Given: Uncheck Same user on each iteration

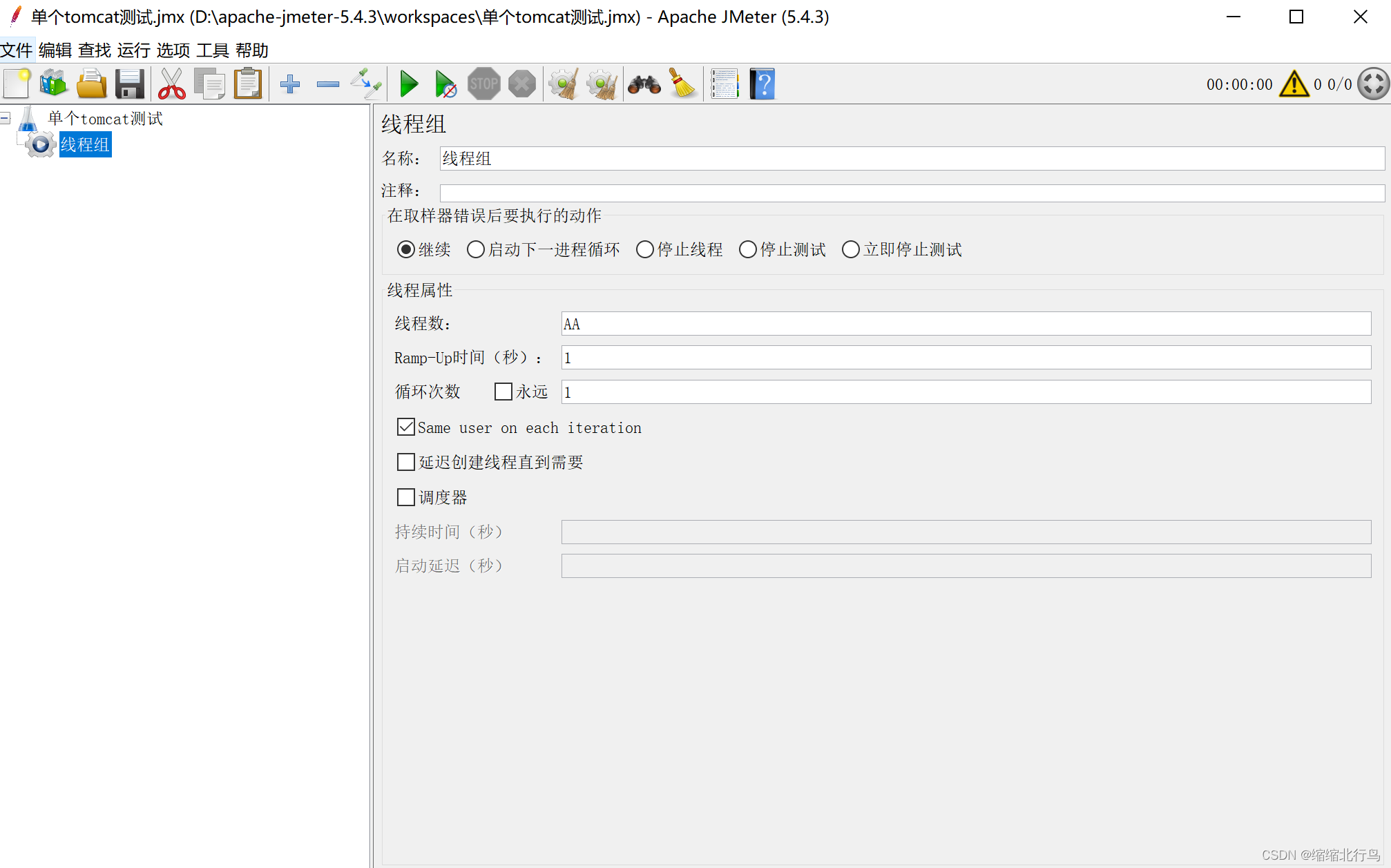Looking at the screenshot, I should (x=406, y=427).
